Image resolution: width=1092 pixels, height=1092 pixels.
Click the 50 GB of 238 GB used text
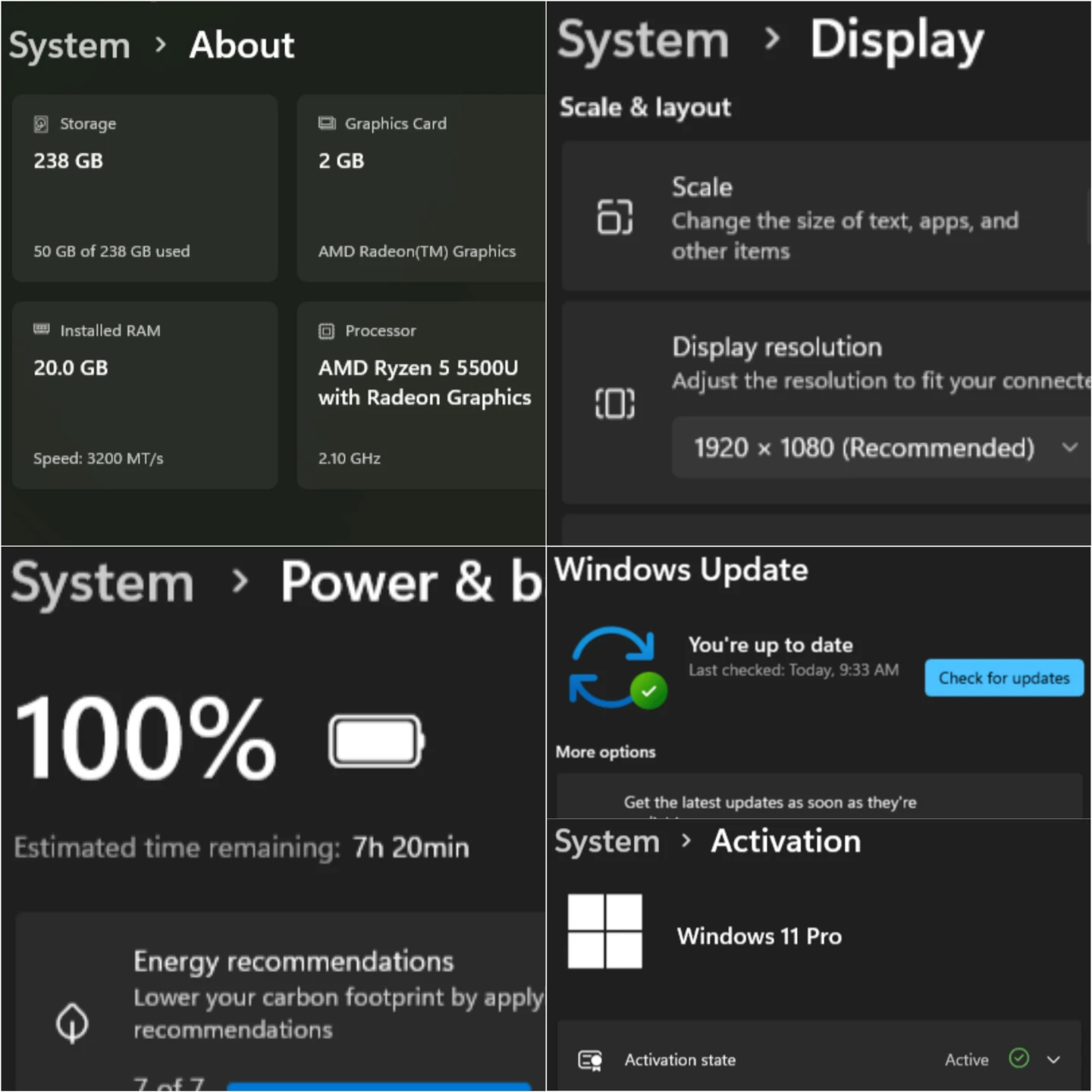(x=111, y=251)
